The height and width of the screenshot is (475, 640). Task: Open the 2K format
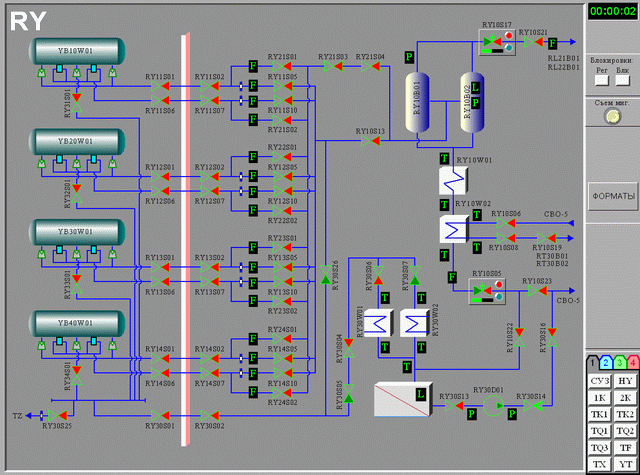(x=625, y=398)
